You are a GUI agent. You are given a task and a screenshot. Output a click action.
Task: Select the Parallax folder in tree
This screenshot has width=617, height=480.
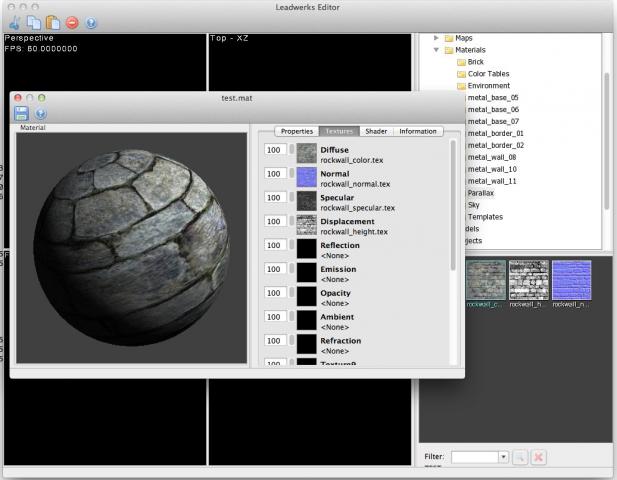481,193
